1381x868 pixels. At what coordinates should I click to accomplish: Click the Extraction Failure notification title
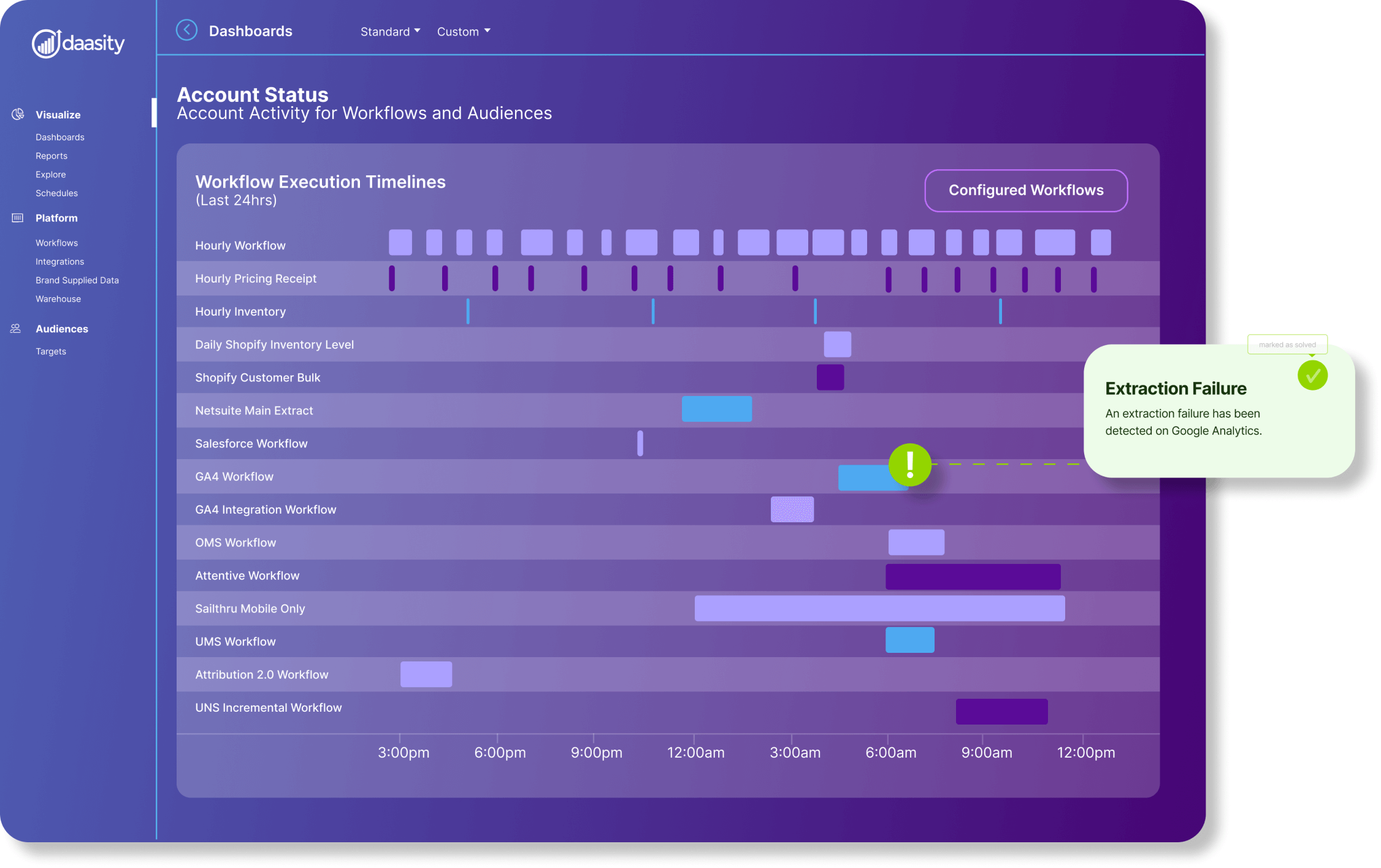click(x=1176, y=389)
